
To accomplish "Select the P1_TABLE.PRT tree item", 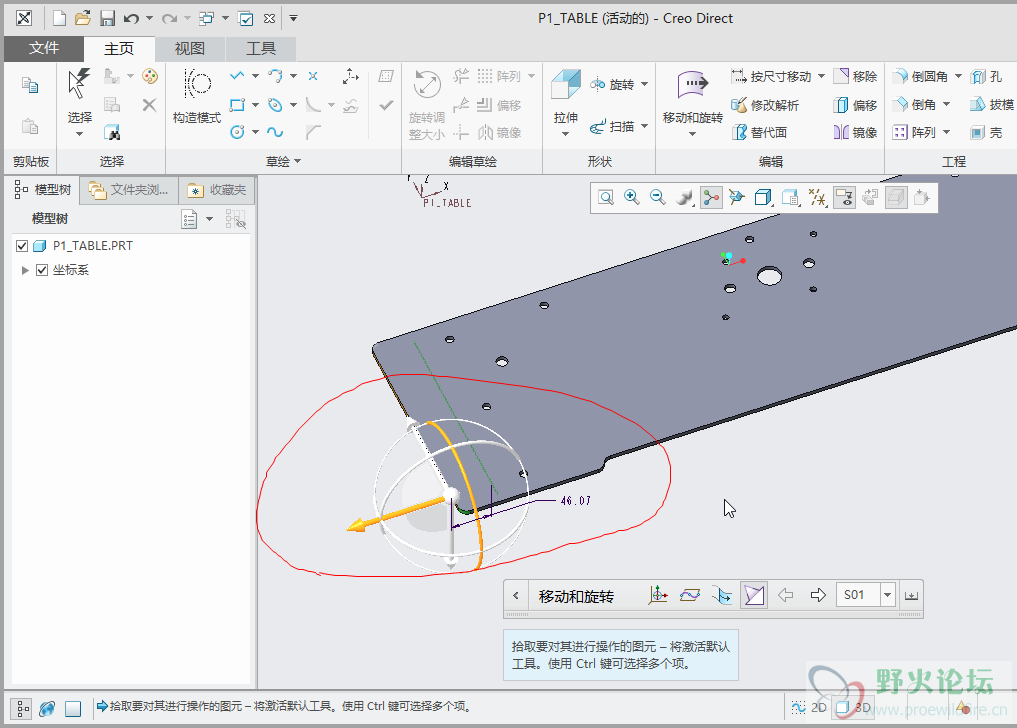I will coord(93,246).
